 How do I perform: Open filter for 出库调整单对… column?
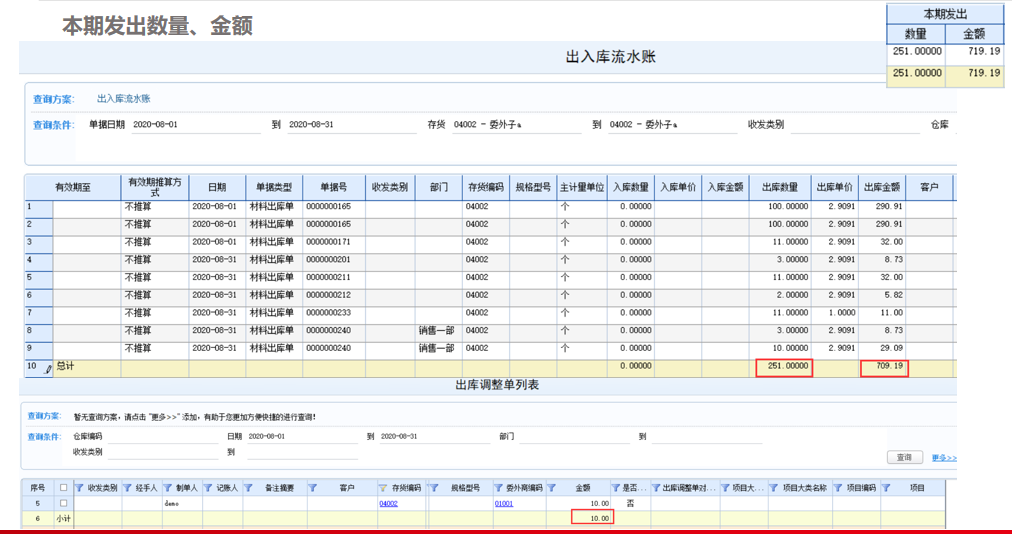click(x=656, y=488)
